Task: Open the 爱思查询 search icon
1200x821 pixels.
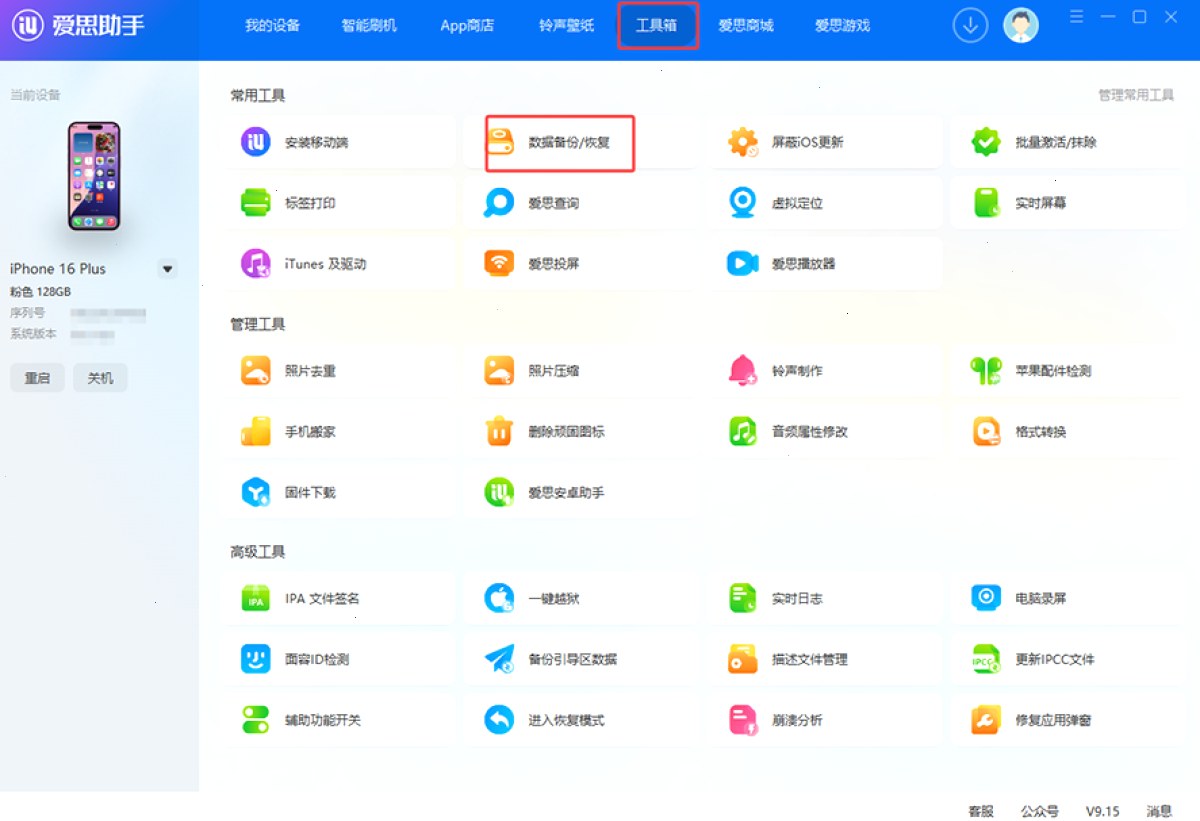Action: 499,203
